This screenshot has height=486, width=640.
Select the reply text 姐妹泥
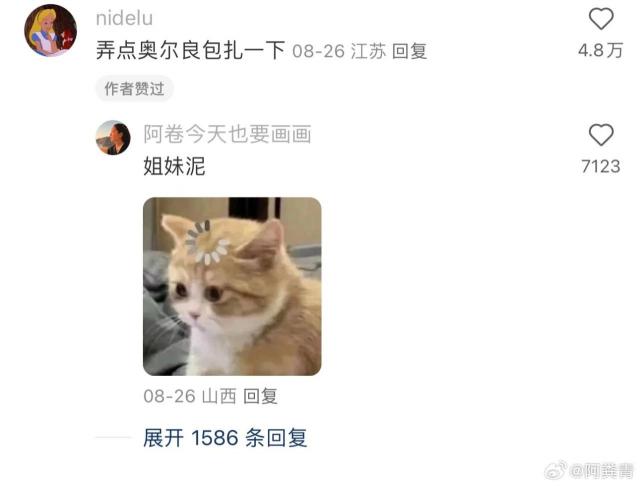point(174,166)
